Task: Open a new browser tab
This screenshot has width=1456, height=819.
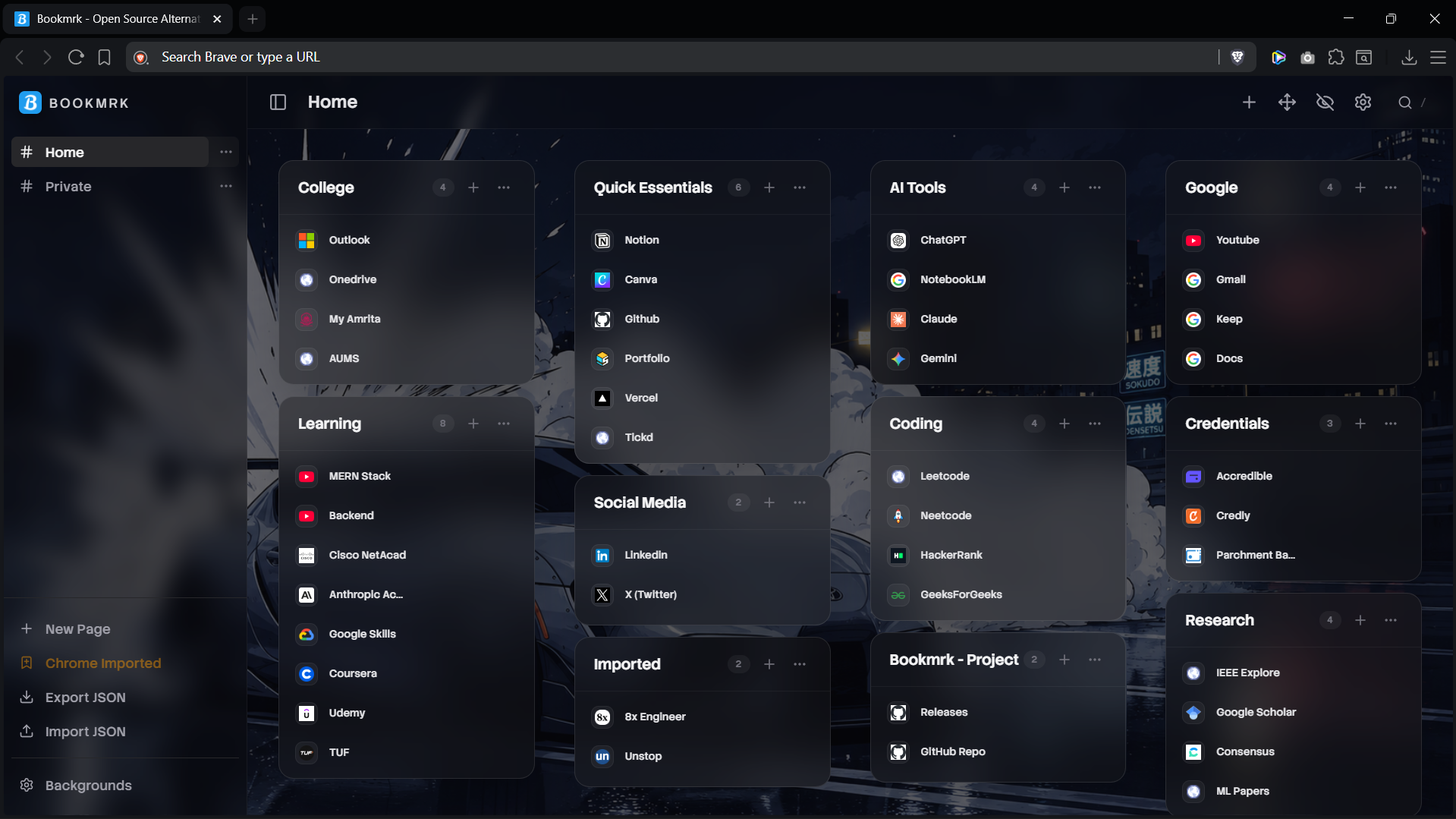Action: pos(253,19)
